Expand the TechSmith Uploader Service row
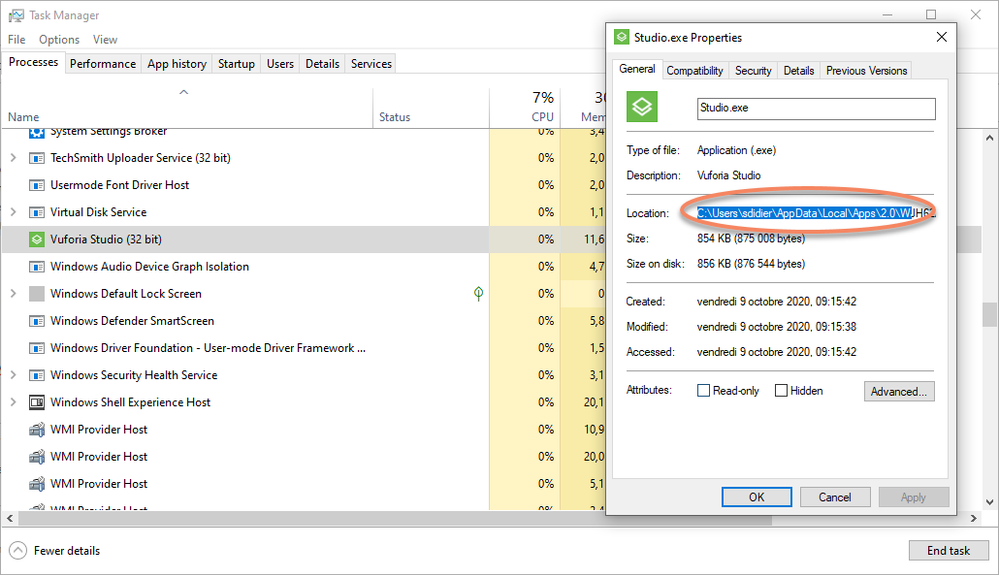This screenshot has width=999, height=575. [13, 158]
